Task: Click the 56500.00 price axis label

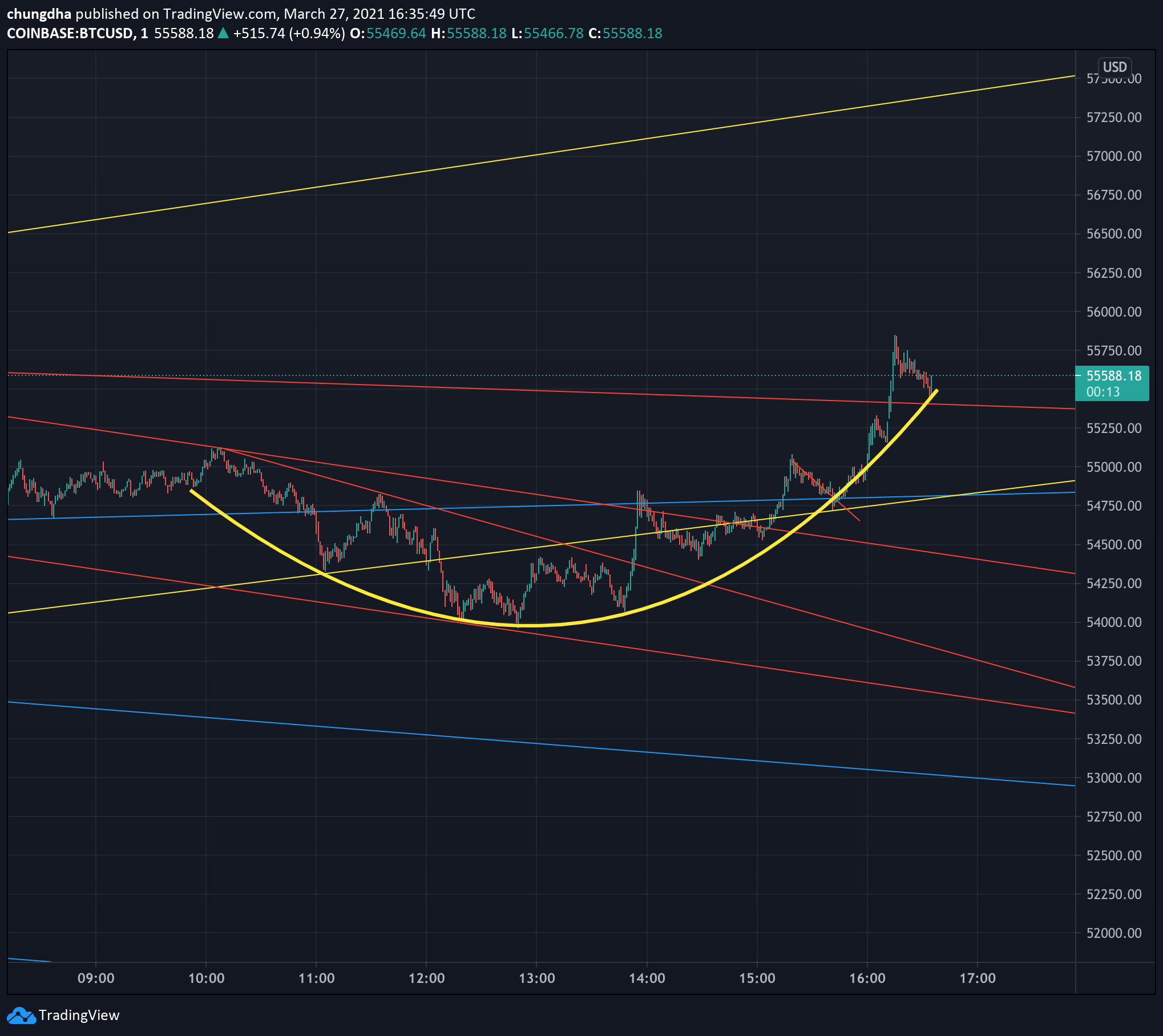Action: point(1113,234)
